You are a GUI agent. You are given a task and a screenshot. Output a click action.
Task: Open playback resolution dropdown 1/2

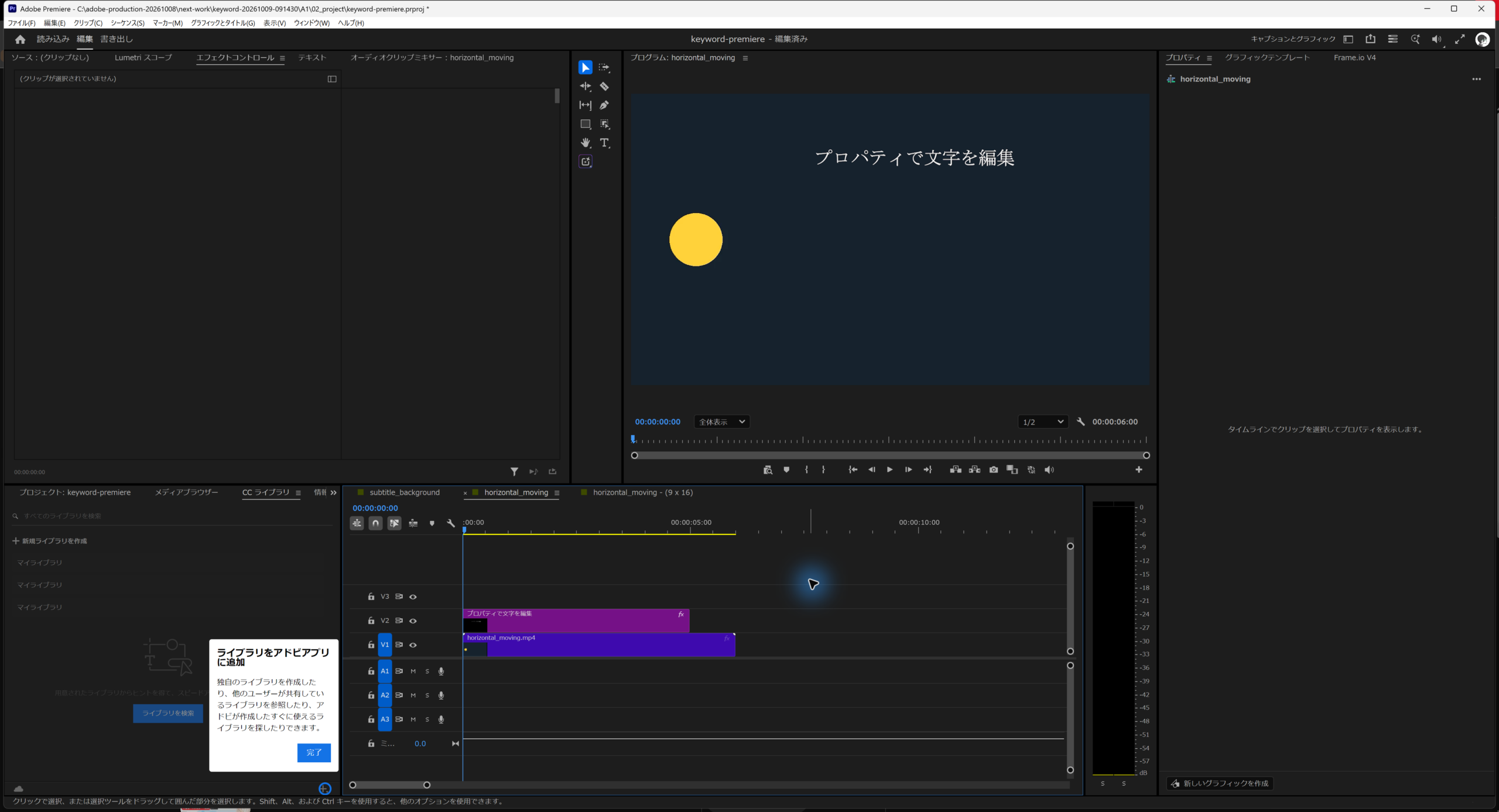(x=1043, y=422)
